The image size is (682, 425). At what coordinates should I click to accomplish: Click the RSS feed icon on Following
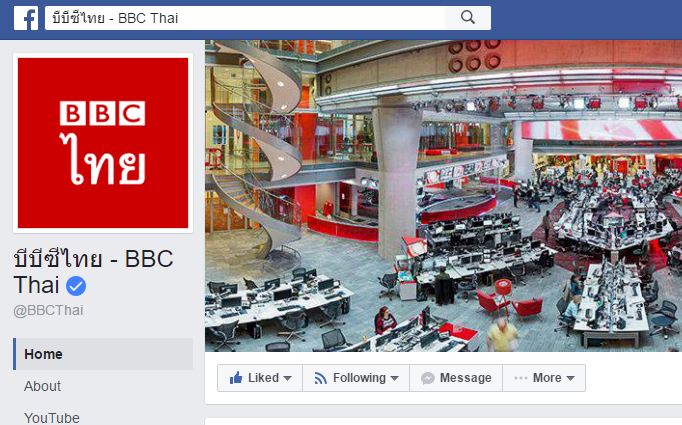click(321, 378)
